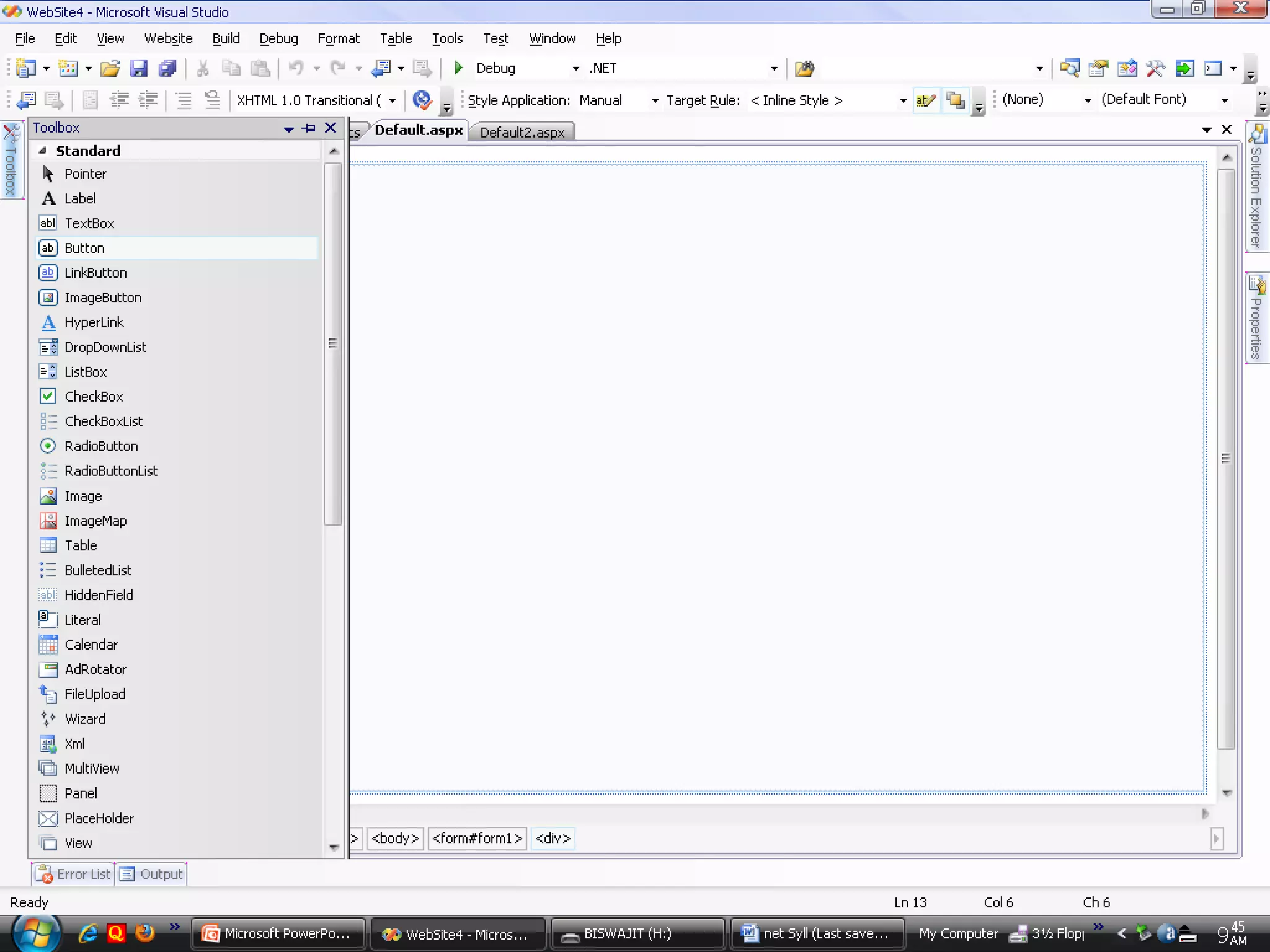
Task: Switch to the Default2.aspx tab
Action: tap(522, 132)
